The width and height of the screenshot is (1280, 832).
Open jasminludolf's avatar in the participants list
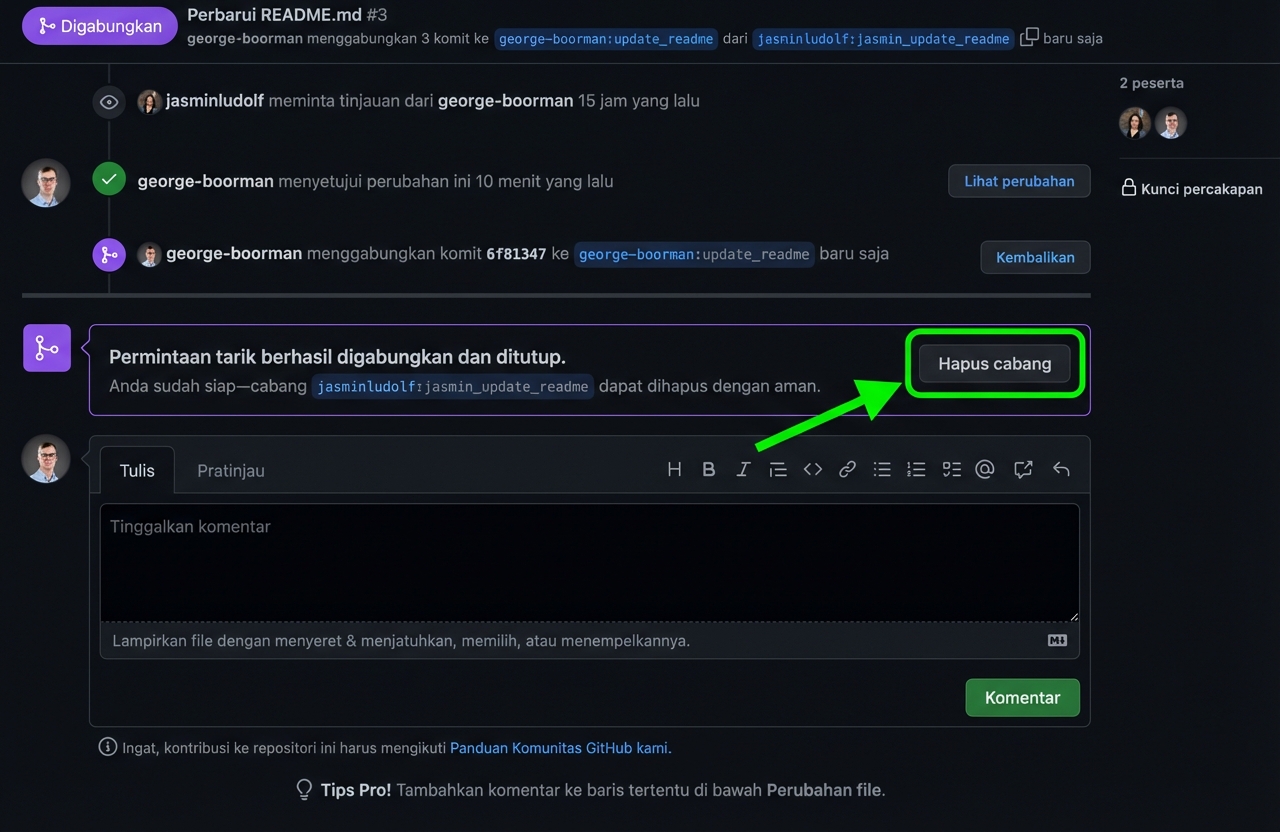coord(1135,123)
